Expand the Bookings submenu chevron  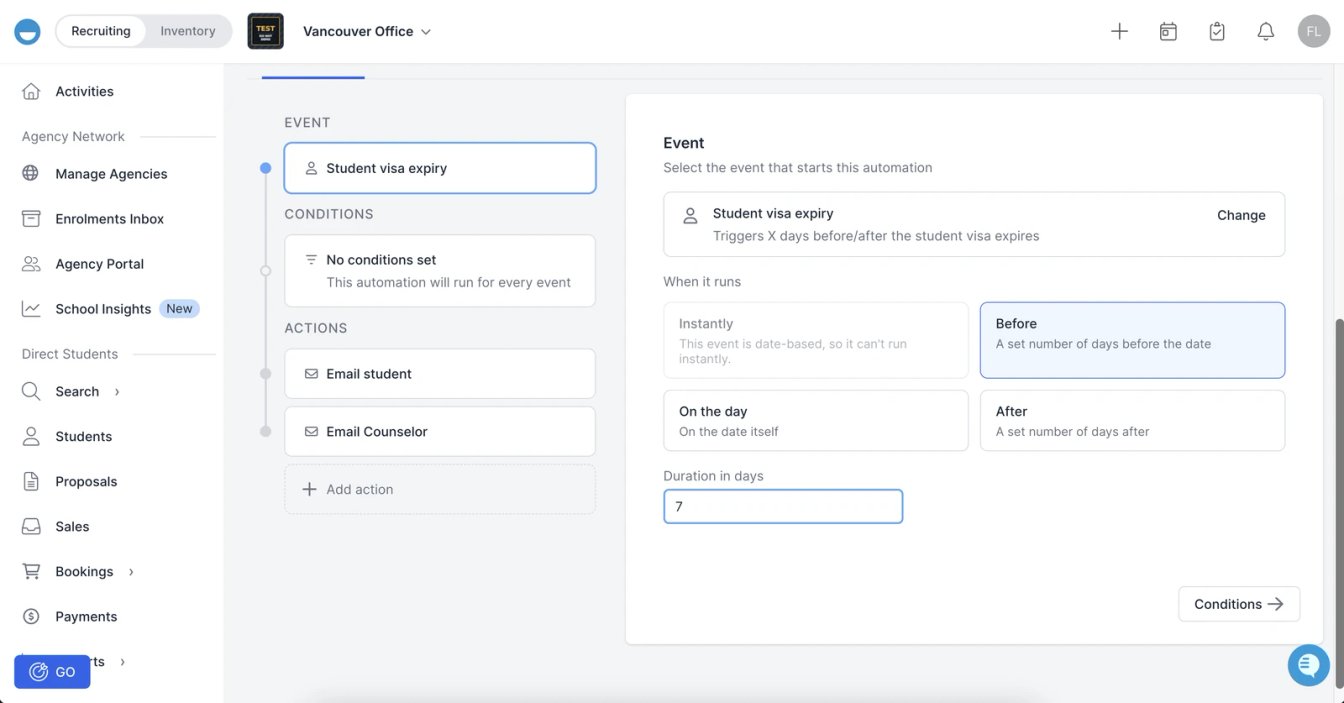coord(131,571)
